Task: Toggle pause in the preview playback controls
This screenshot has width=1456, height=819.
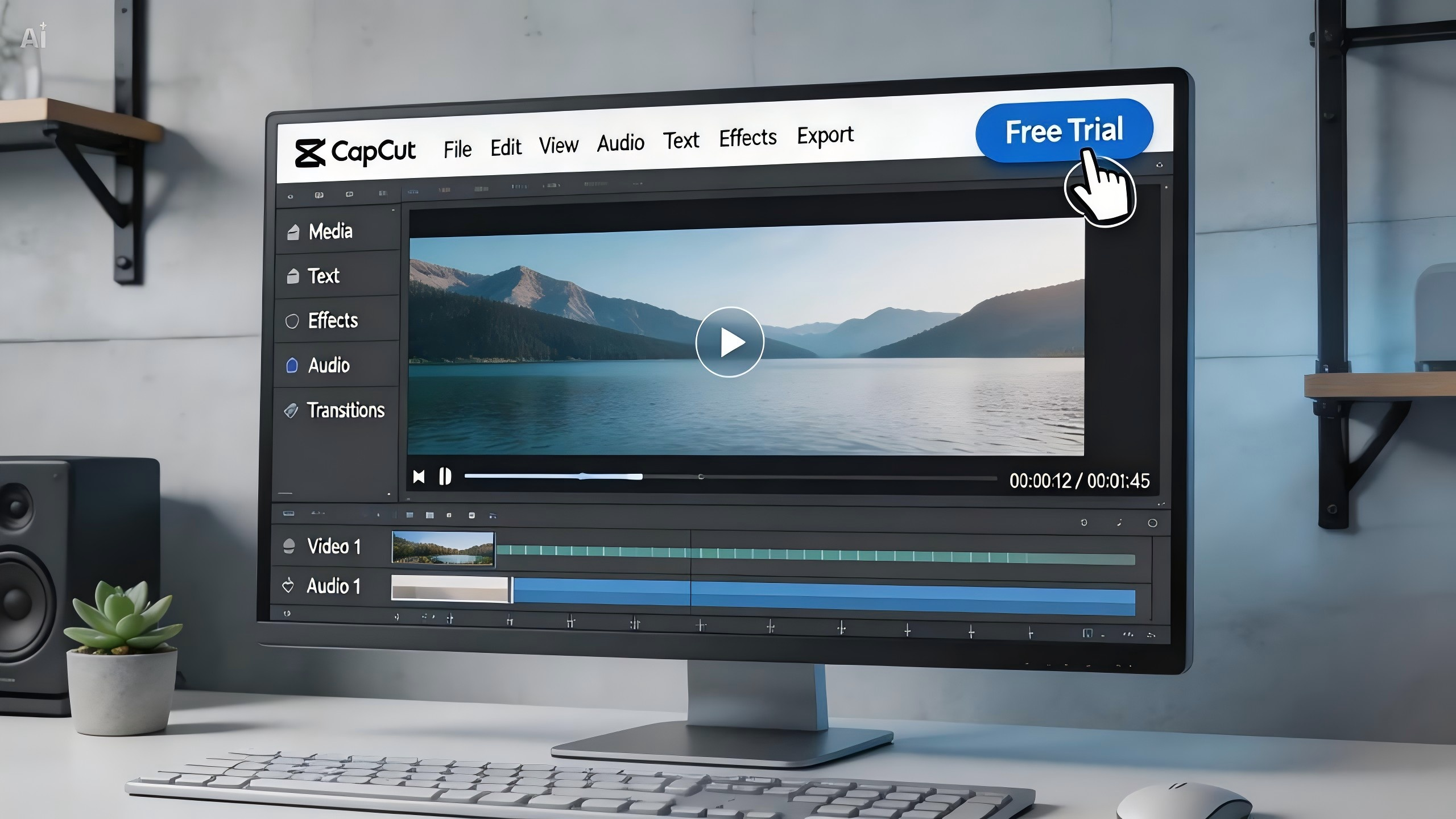Action: coord(445,477)
